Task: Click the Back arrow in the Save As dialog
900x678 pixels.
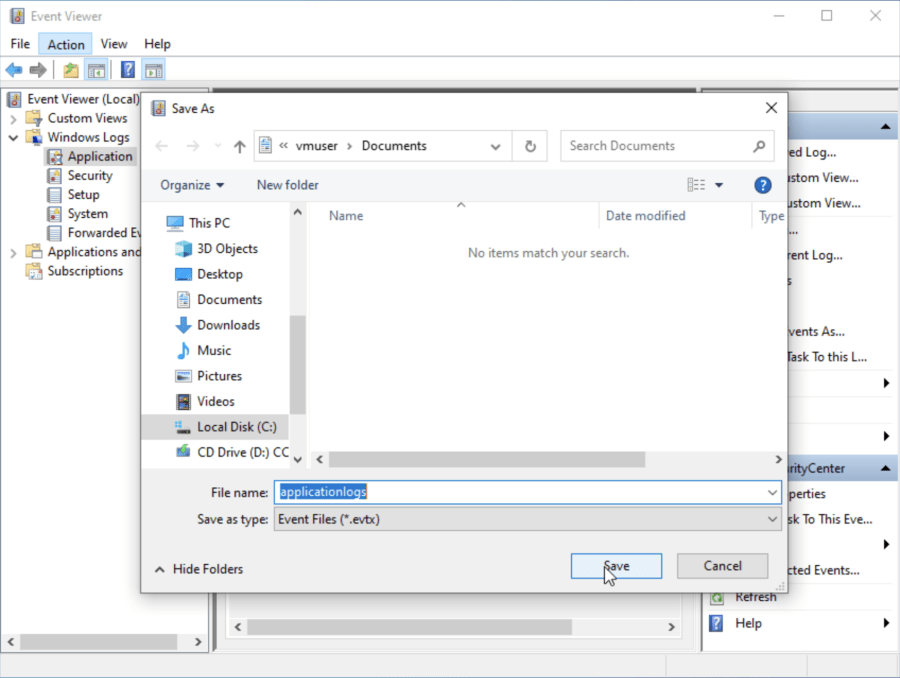Action: [x=162, y=145]
